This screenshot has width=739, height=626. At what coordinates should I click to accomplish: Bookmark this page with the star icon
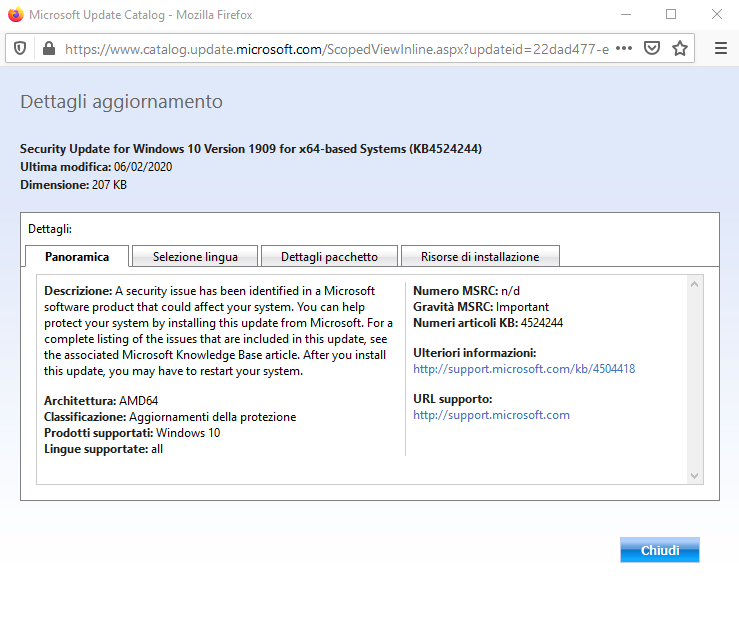(x=680, y=48)
